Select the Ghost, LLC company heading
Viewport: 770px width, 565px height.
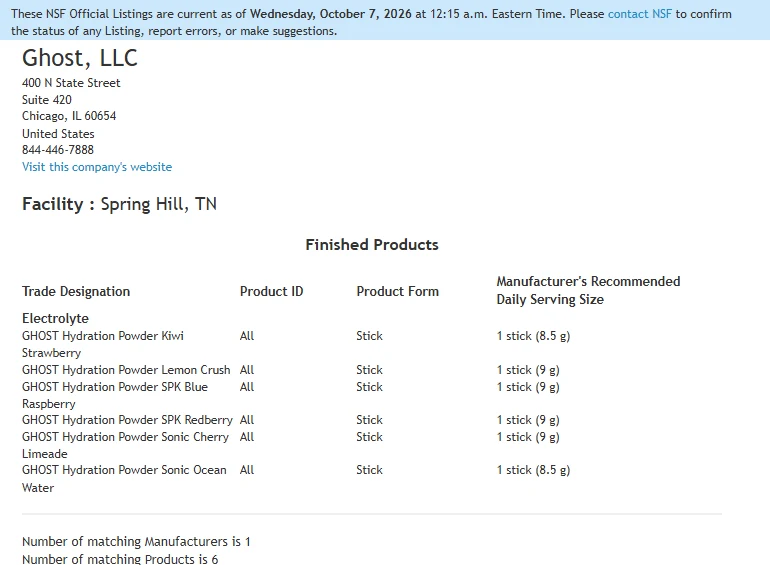(x=80, y=58)
